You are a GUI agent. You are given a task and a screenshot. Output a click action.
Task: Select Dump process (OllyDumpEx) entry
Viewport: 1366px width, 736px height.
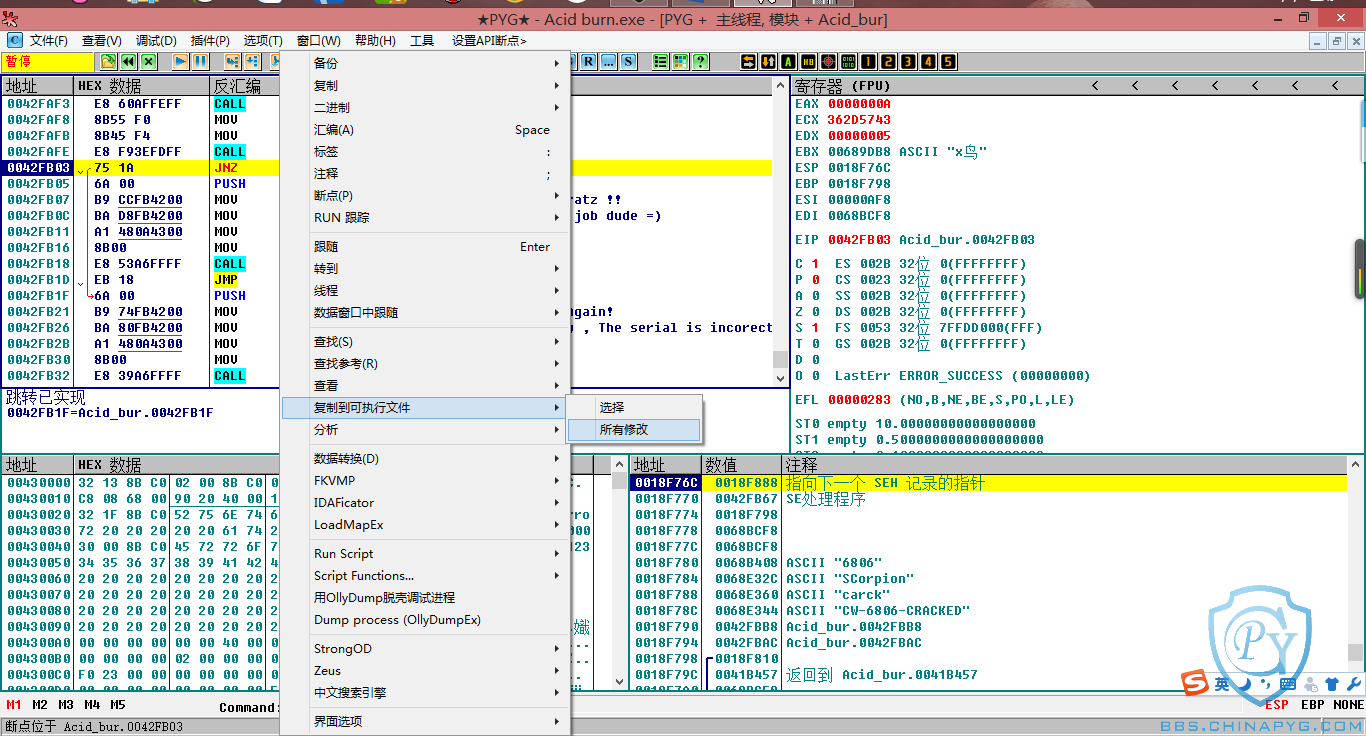point(425,619)
